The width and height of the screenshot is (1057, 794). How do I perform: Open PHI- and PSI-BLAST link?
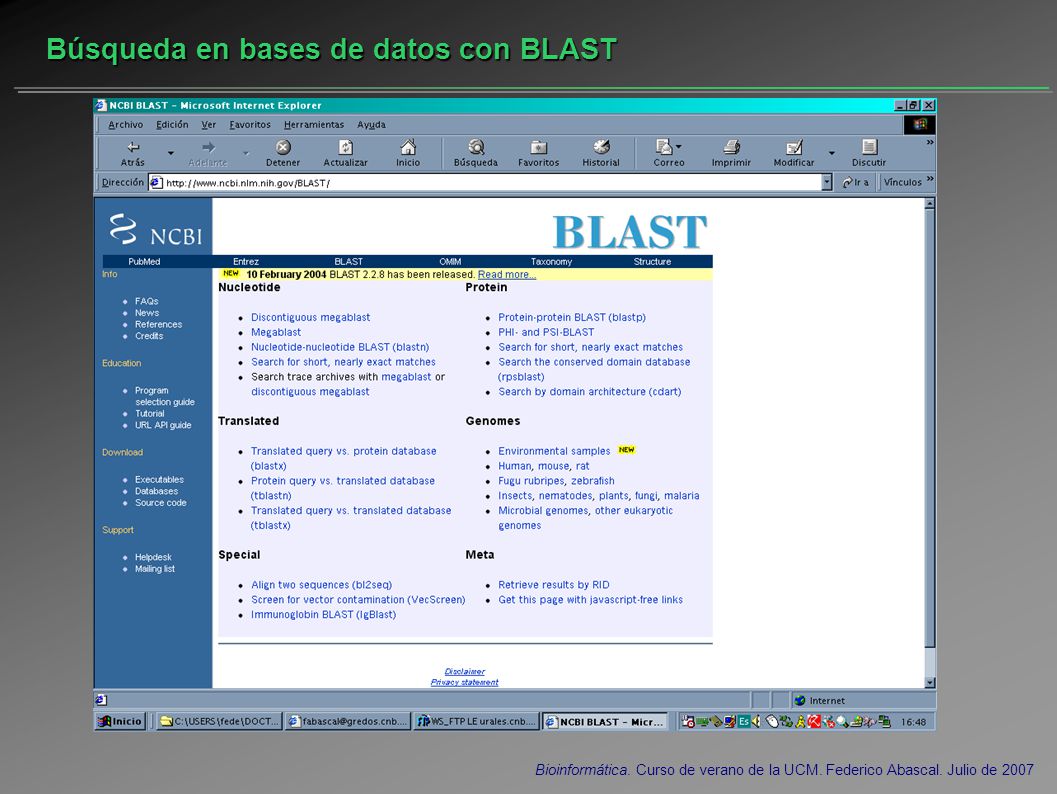point(546,332)
